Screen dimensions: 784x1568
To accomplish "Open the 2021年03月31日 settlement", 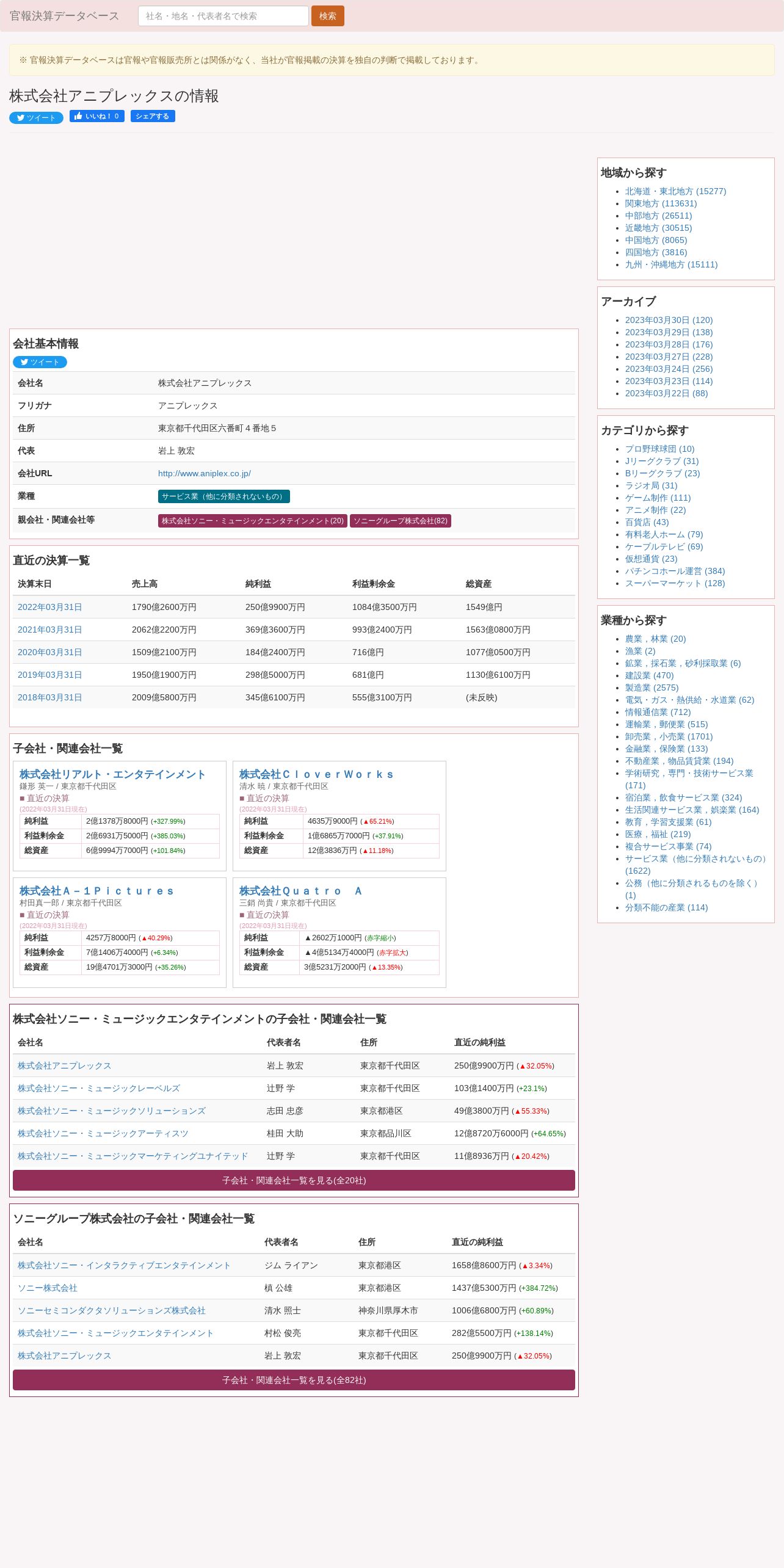I will (49, 630).
